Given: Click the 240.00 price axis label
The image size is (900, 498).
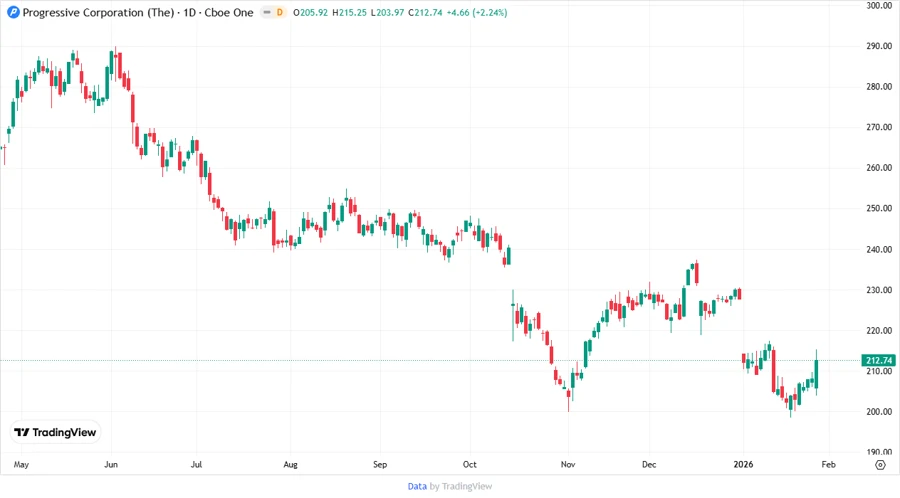Looking at the screenshot, I should pyautogui.click(x=879, y=250).
